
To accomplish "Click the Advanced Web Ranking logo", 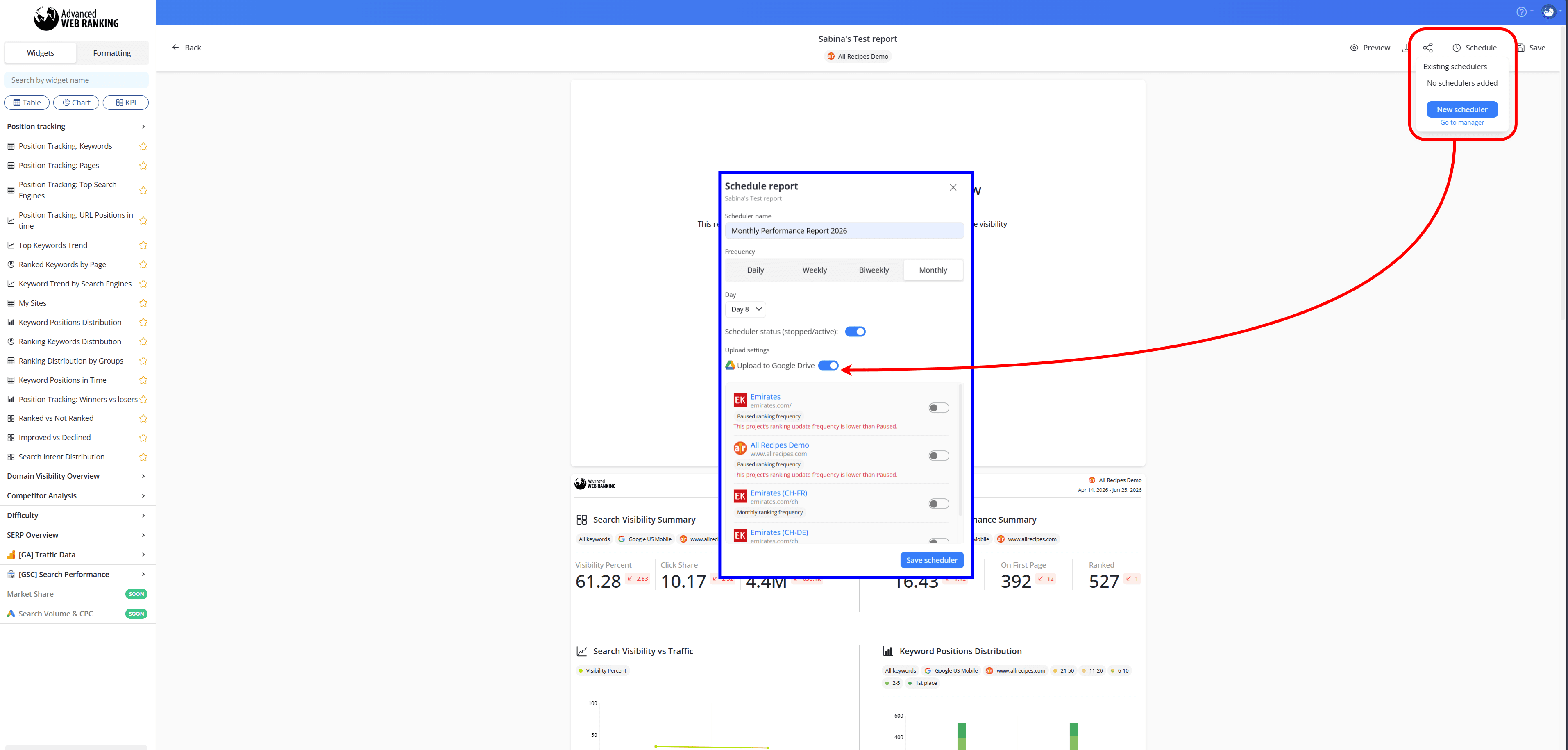I will pos(76,18).
